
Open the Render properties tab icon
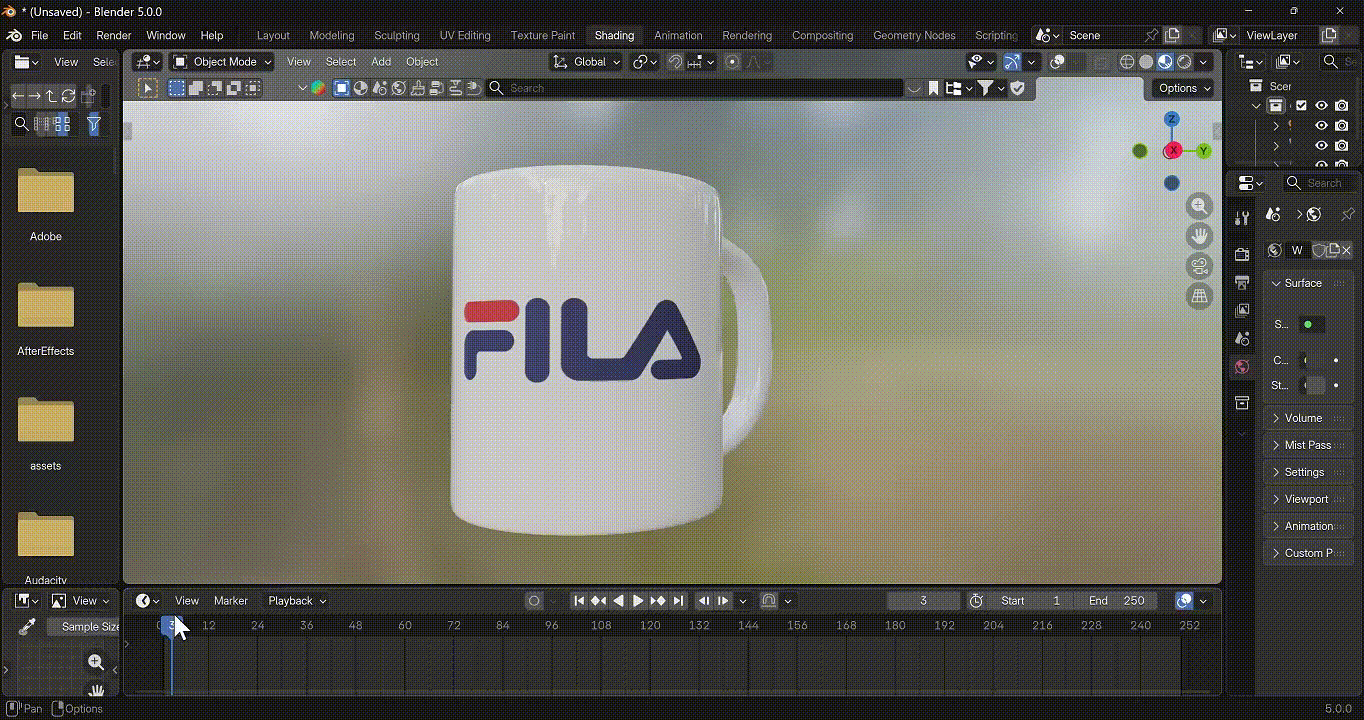coord(1242,254)
